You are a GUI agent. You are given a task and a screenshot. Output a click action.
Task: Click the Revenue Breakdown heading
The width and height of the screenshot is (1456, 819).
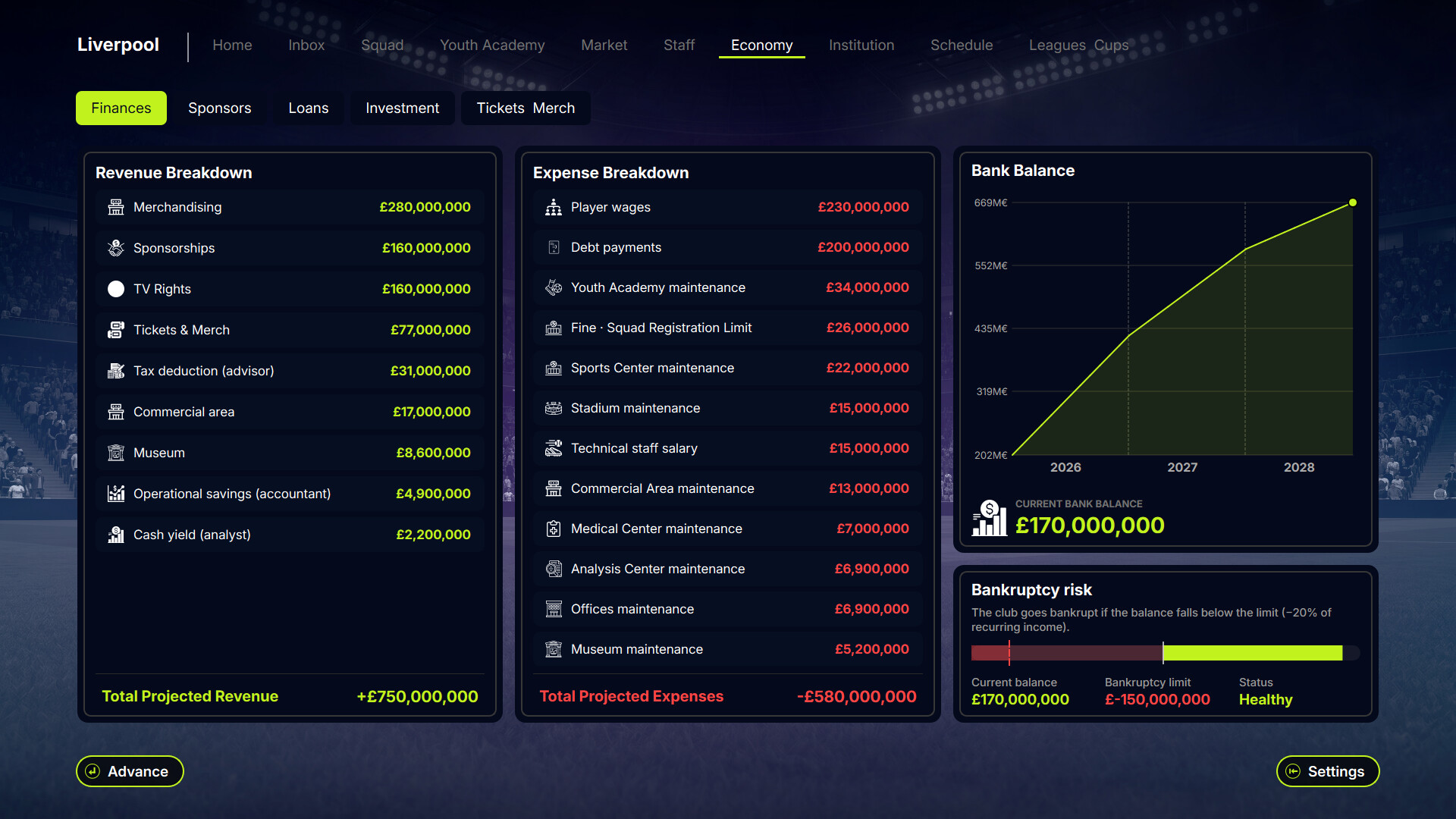[x=174, y=173]
